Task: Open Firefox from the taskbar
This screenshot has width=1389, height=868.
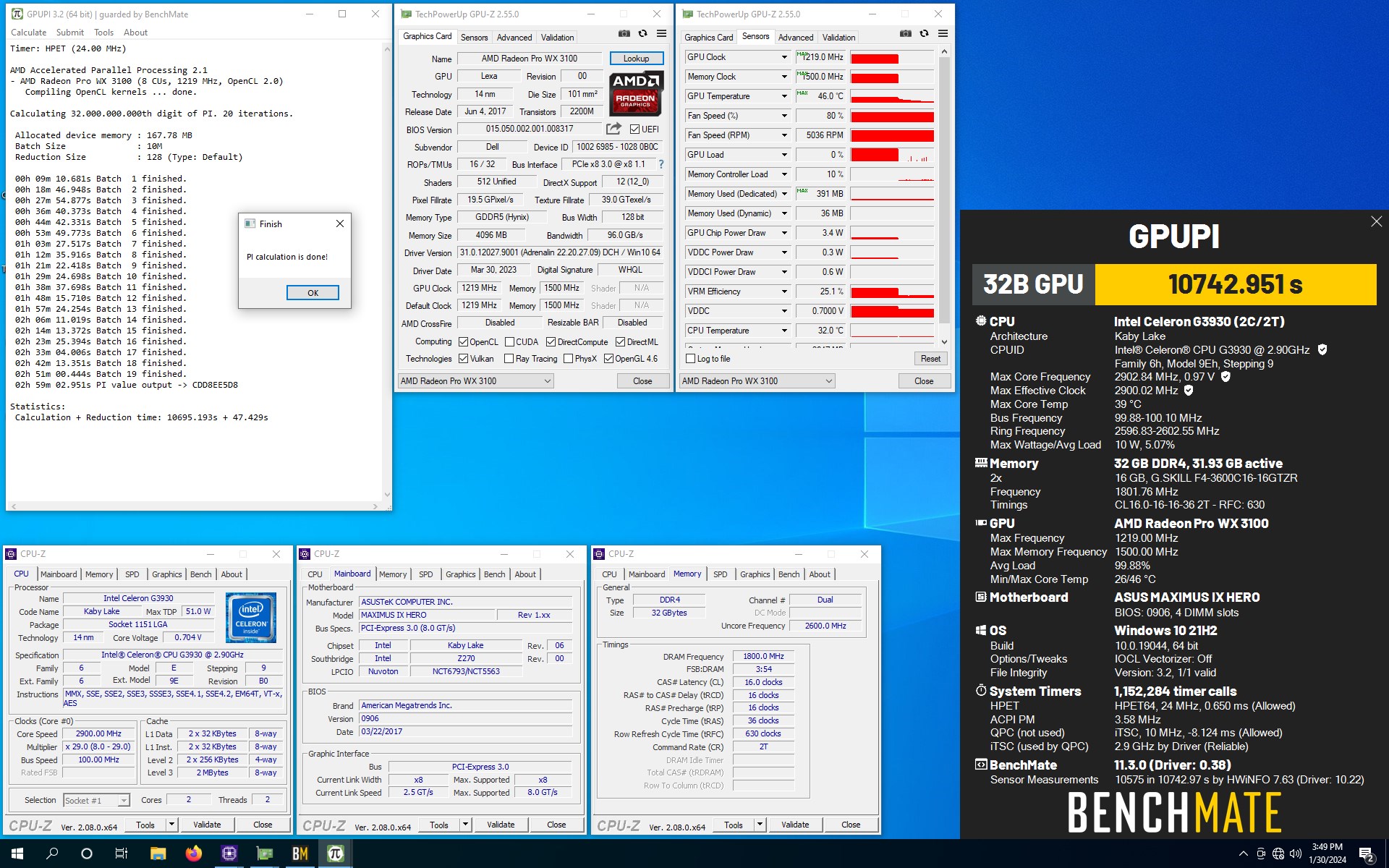Action: [x=193, y=854]
